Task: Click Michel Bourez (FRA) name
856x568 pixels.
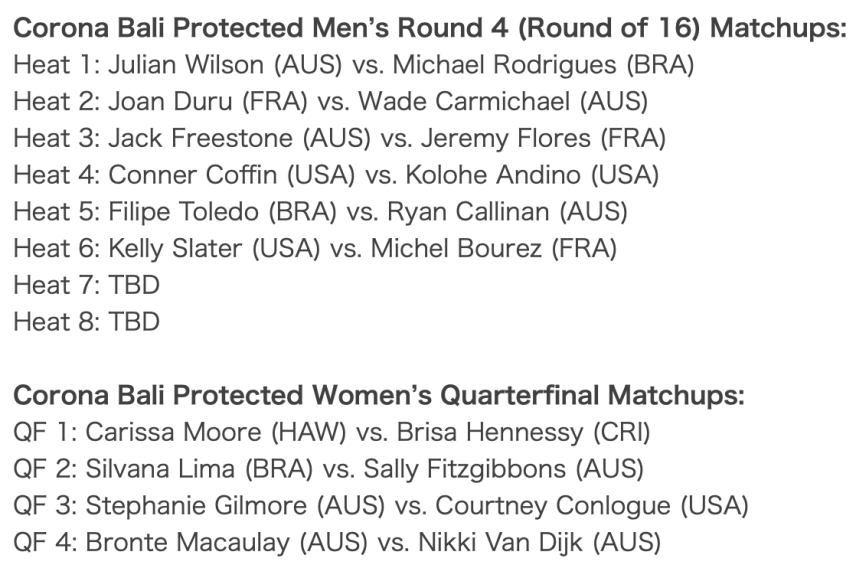Action: click(494, 248)
